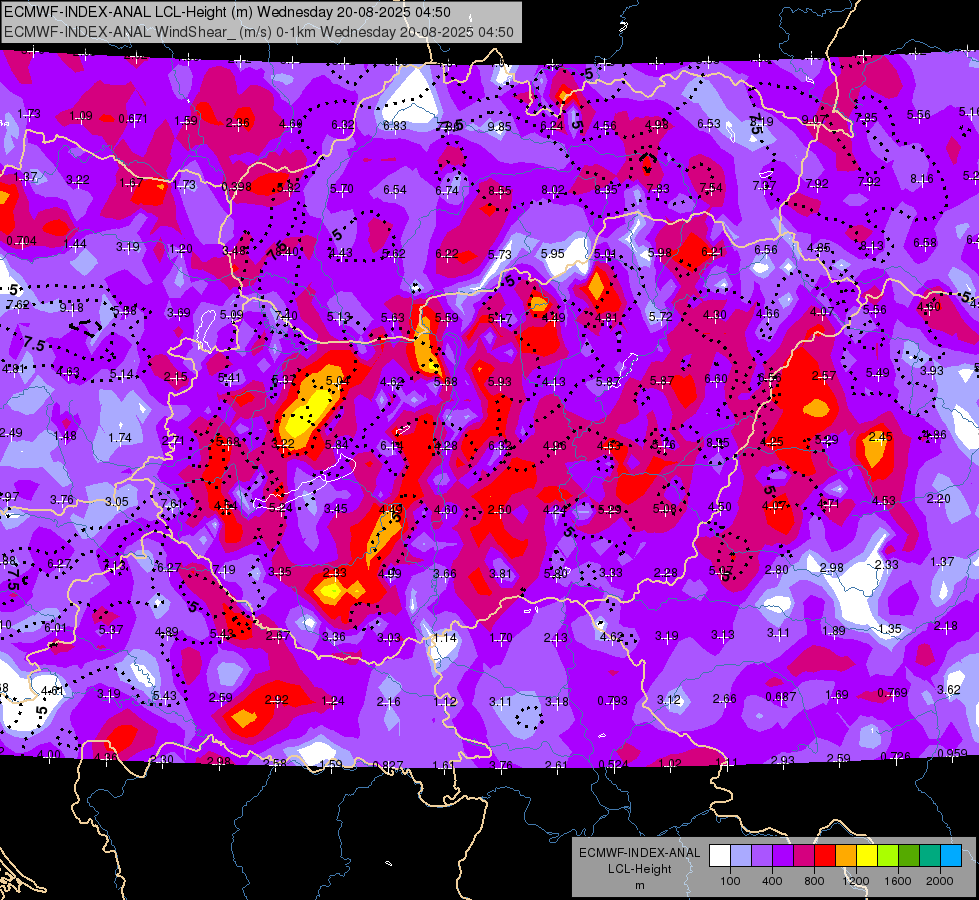Click the wind shear value 5.70

[x=342, y=188]
